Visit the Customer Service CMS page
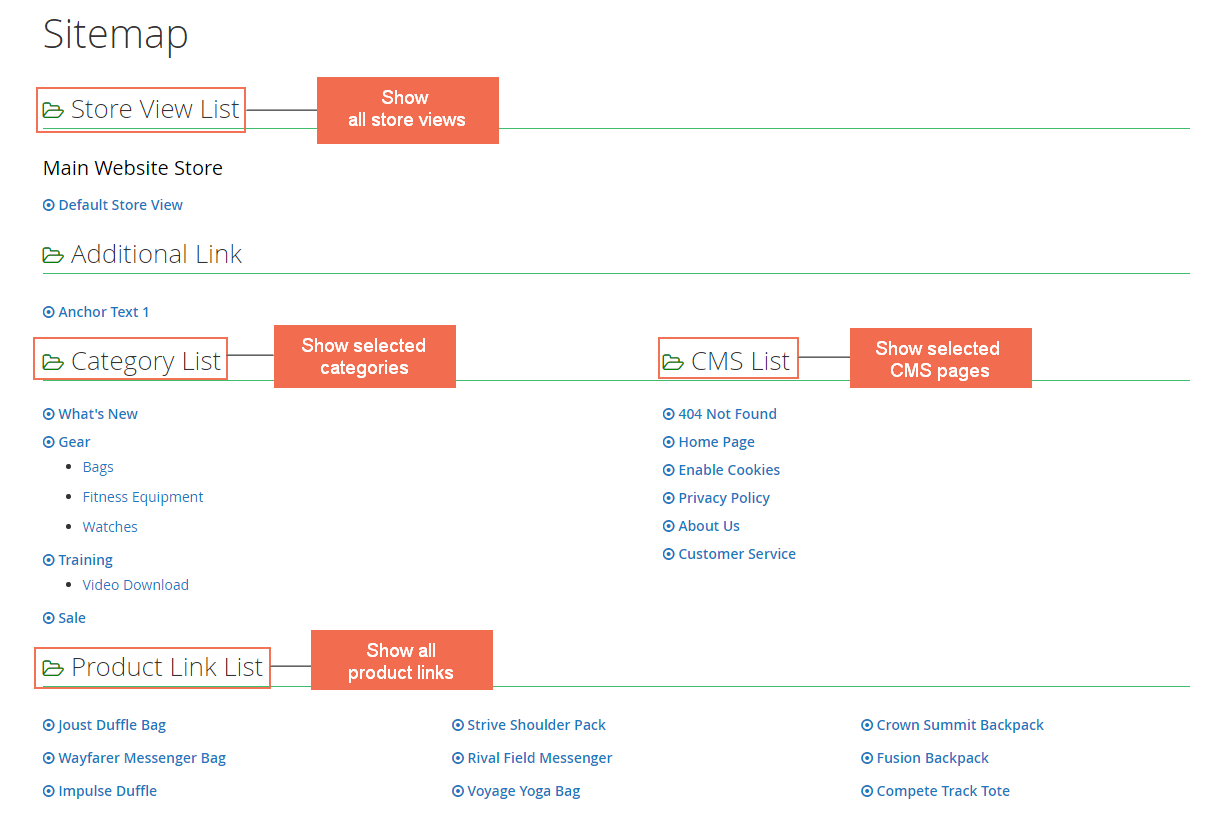This screenshot has height=814, width=1205. [737, 554]
